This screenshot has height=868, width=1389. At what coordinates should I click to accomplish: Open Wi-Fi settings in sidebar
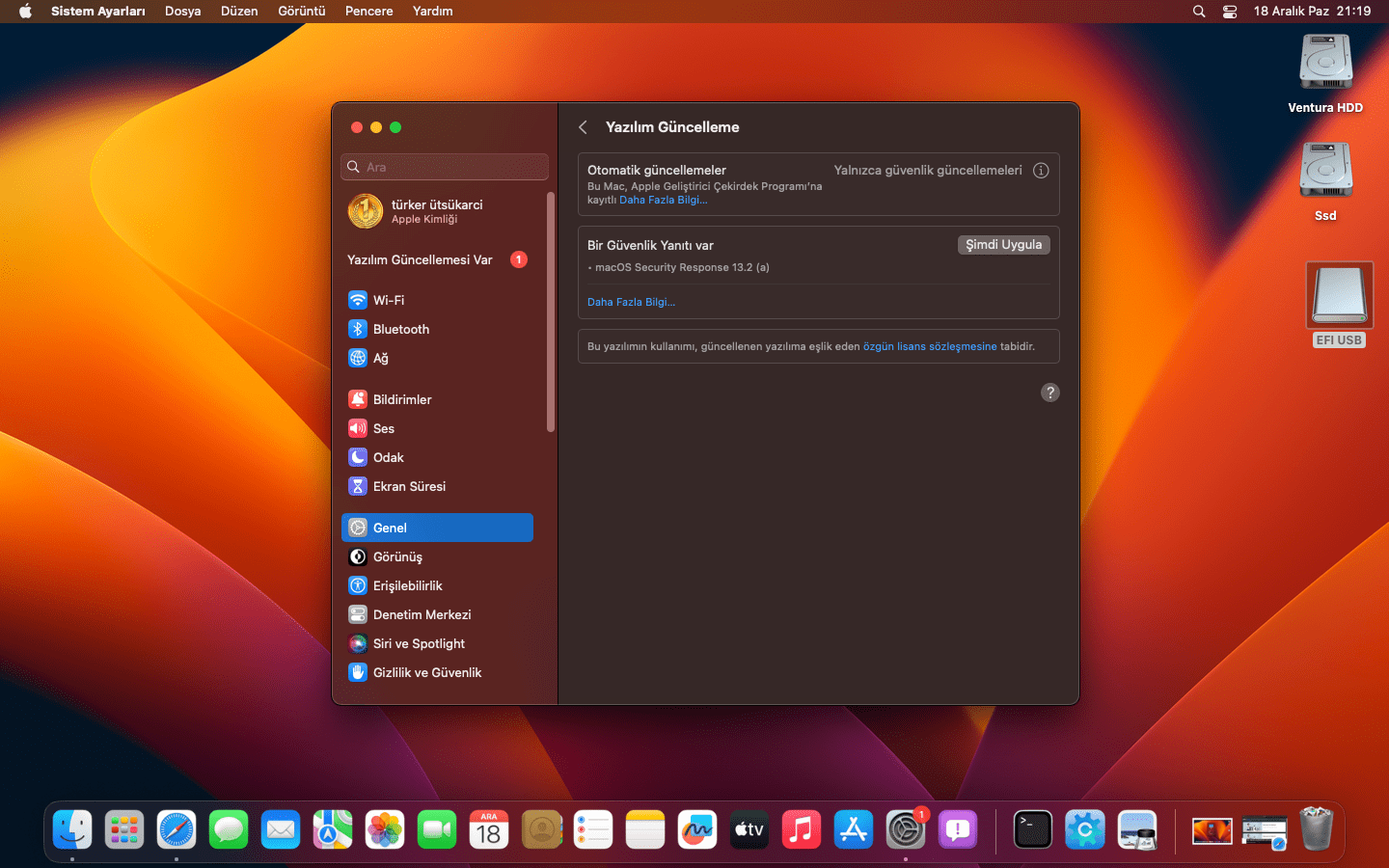(389, 300)
